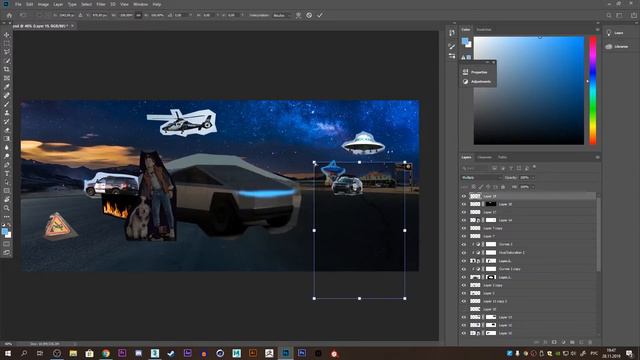Open the search icon at top right
This screenshot has width=640, height=360.
click(x=609, y=15)
